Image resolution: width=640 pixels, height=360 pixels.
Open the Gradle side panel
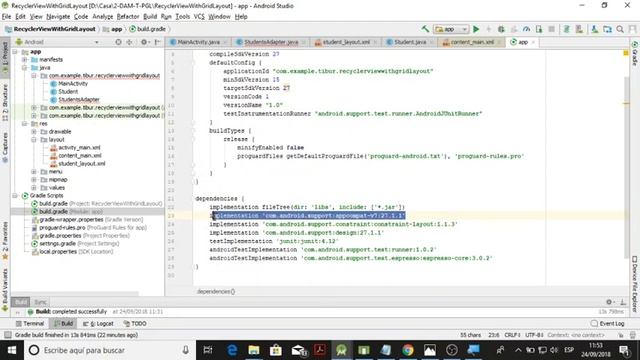(635, 53)
